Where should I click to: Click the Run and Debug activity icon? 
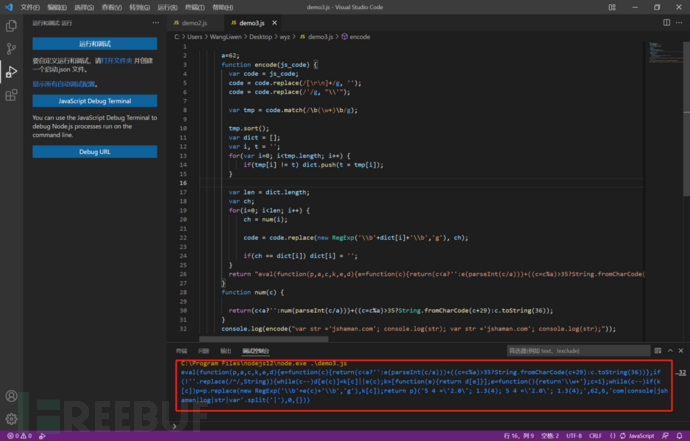12,72
